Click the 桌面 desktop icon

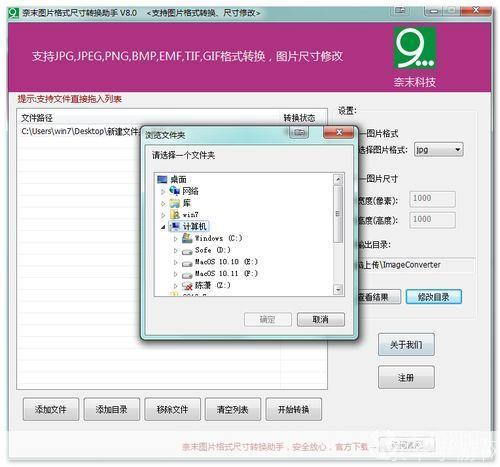point(162,180)
